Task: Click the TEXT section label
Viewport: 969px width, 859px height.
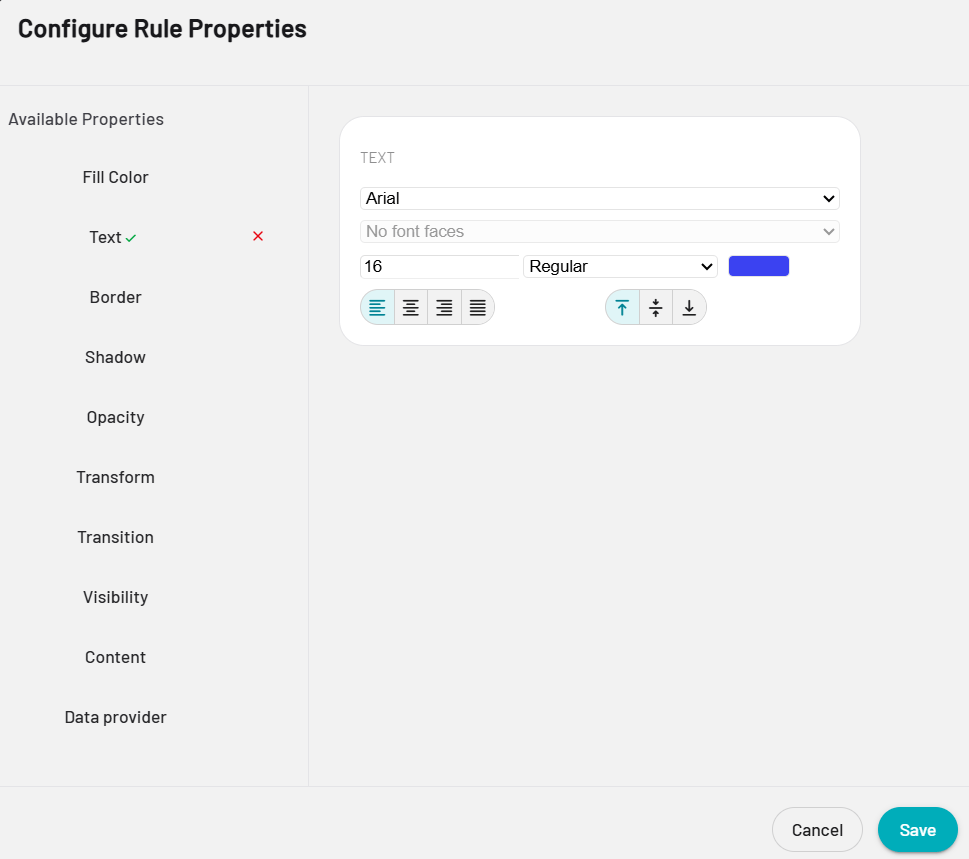Action: tap(377, 158)
